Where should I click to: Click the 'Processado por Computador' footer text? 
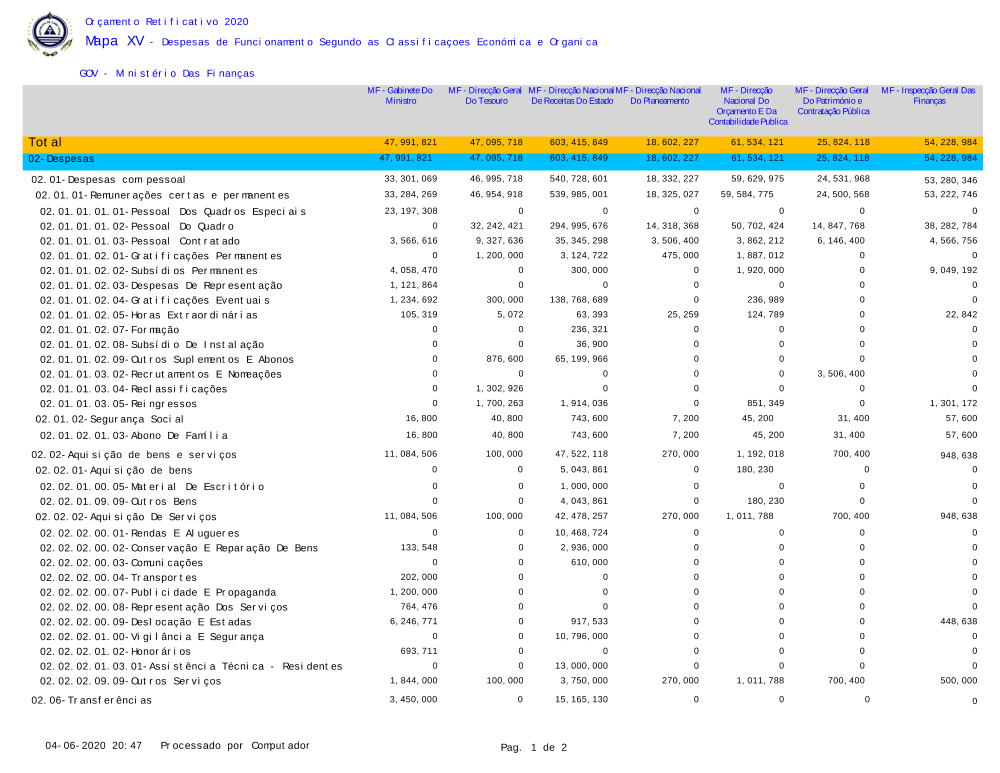click(235, 746)
